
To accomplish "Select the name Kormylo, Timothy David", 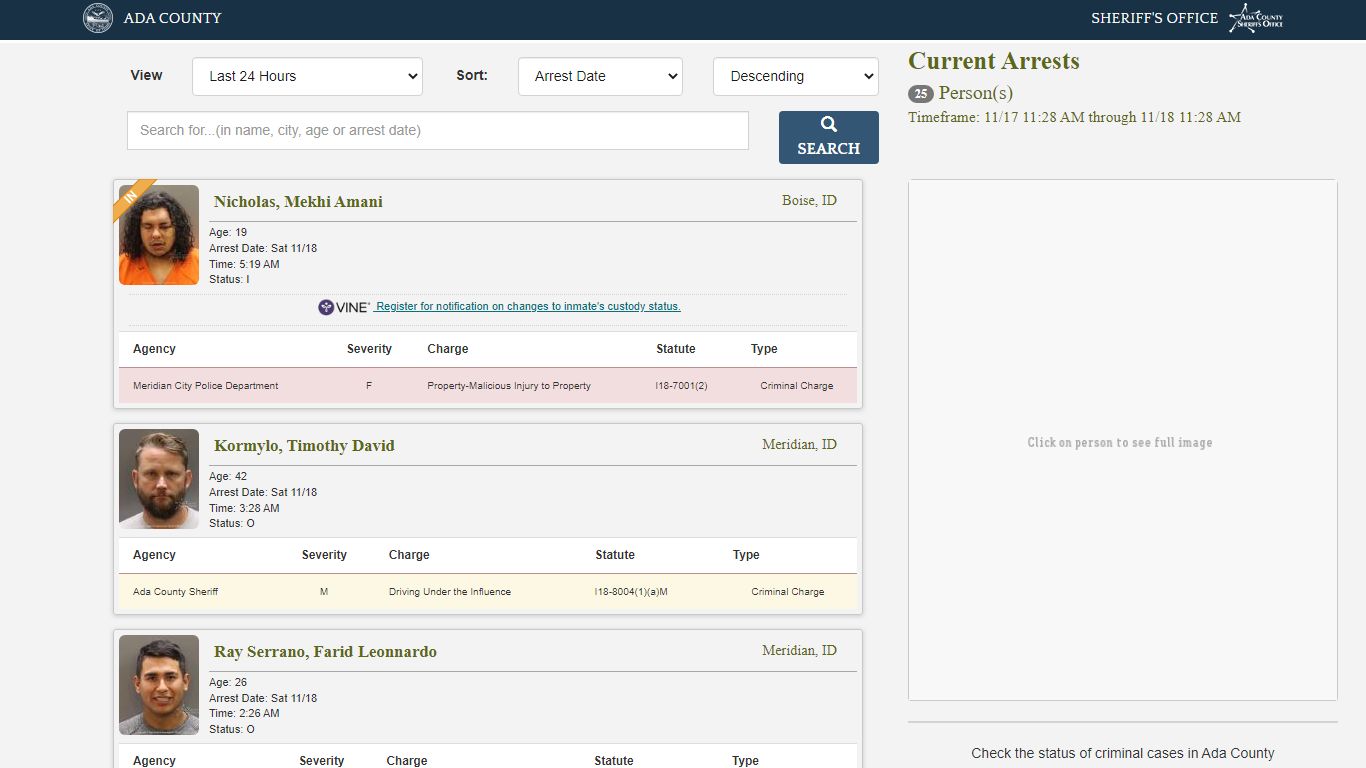I will (x=304, y=446).
